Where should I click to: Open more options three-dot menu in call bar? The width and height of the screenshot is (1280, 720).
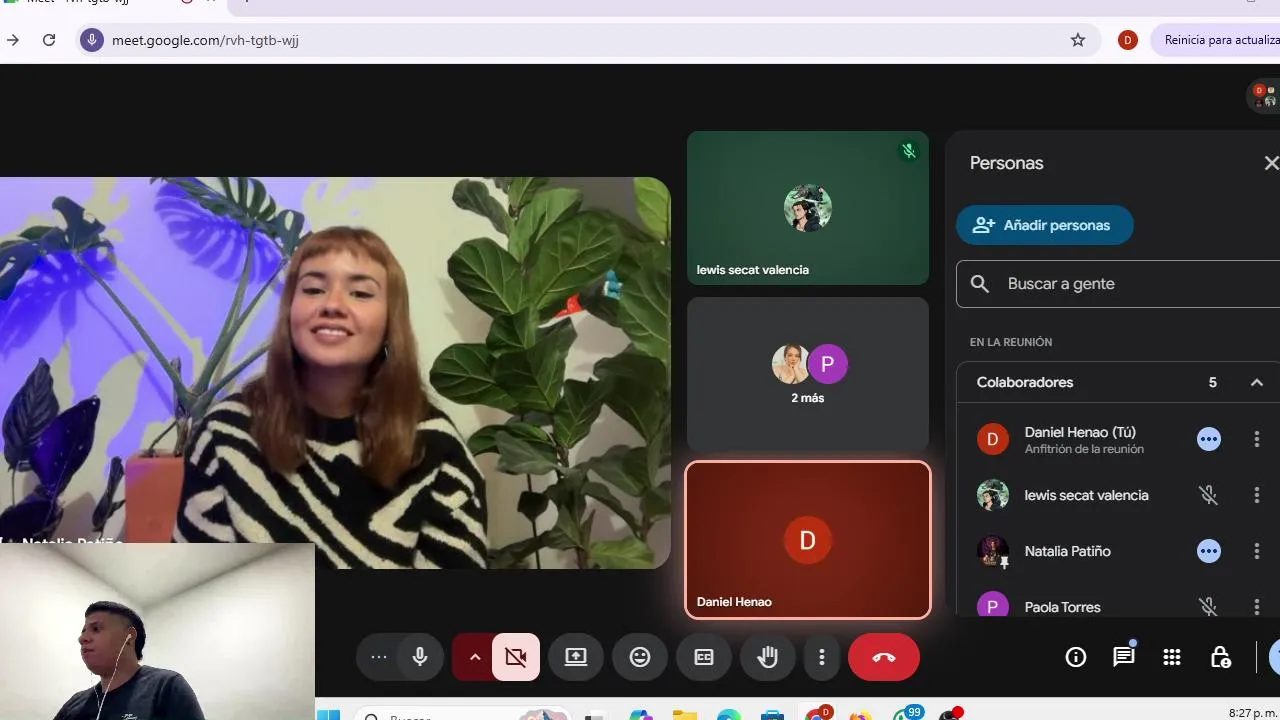pyautogui.click(x=822, y=657)
